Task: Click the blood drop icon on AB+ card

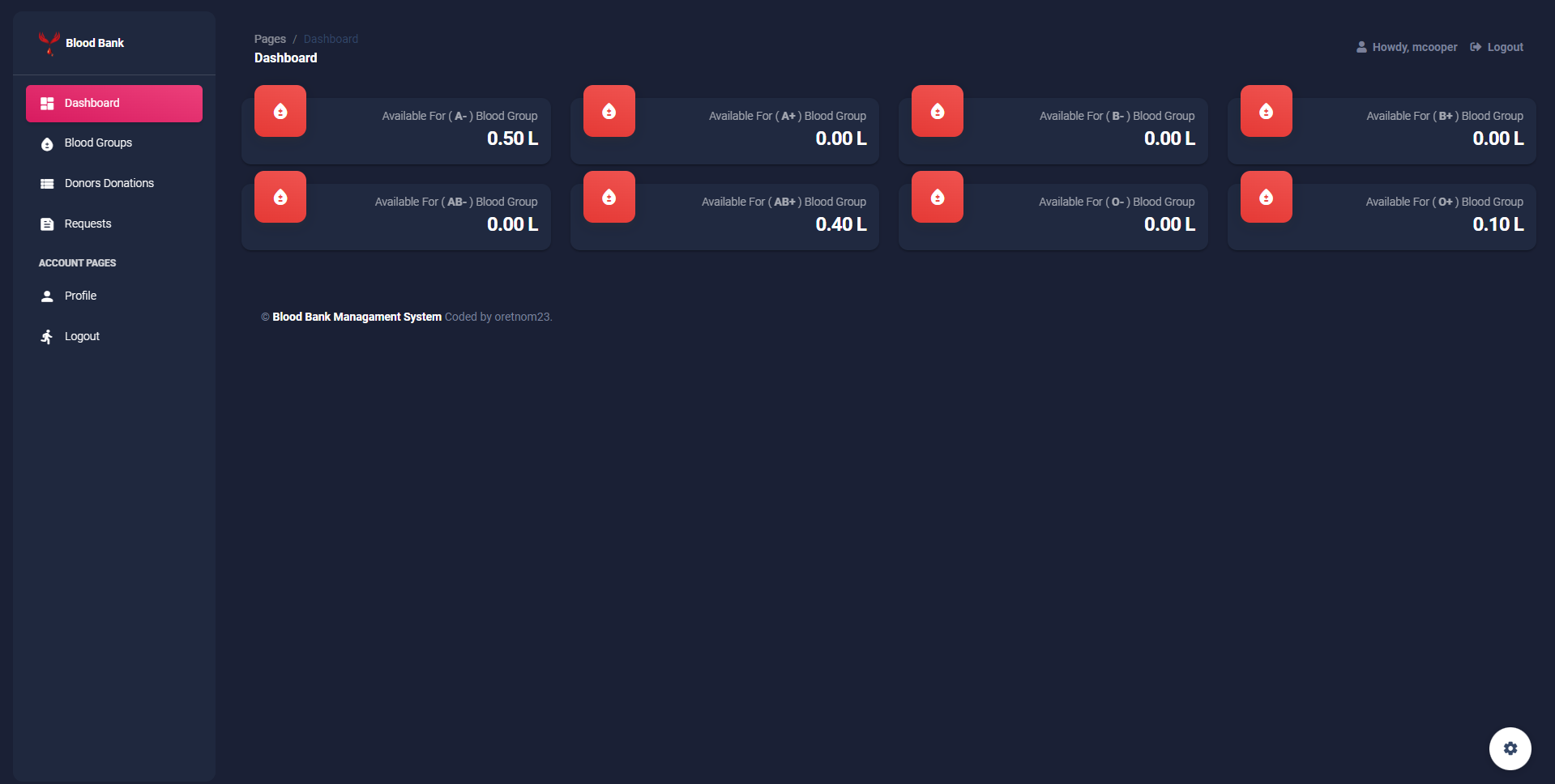Action: click(609, 196)
